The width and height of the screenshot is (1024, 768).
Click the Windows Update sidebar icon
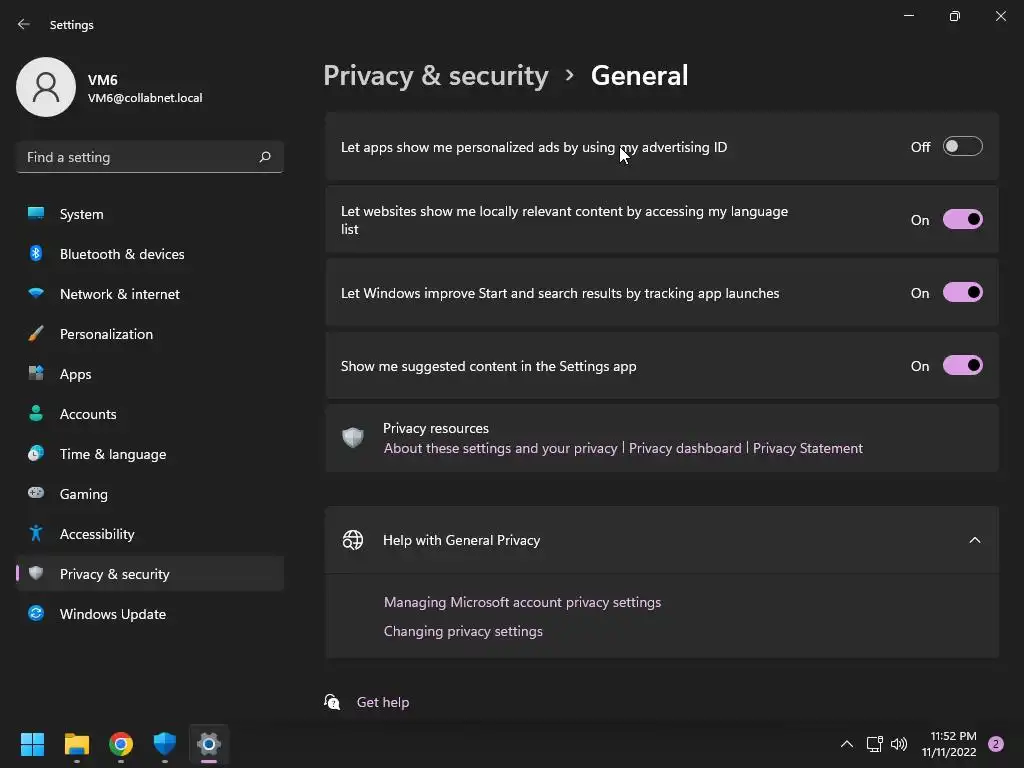(x=36, y=614)
